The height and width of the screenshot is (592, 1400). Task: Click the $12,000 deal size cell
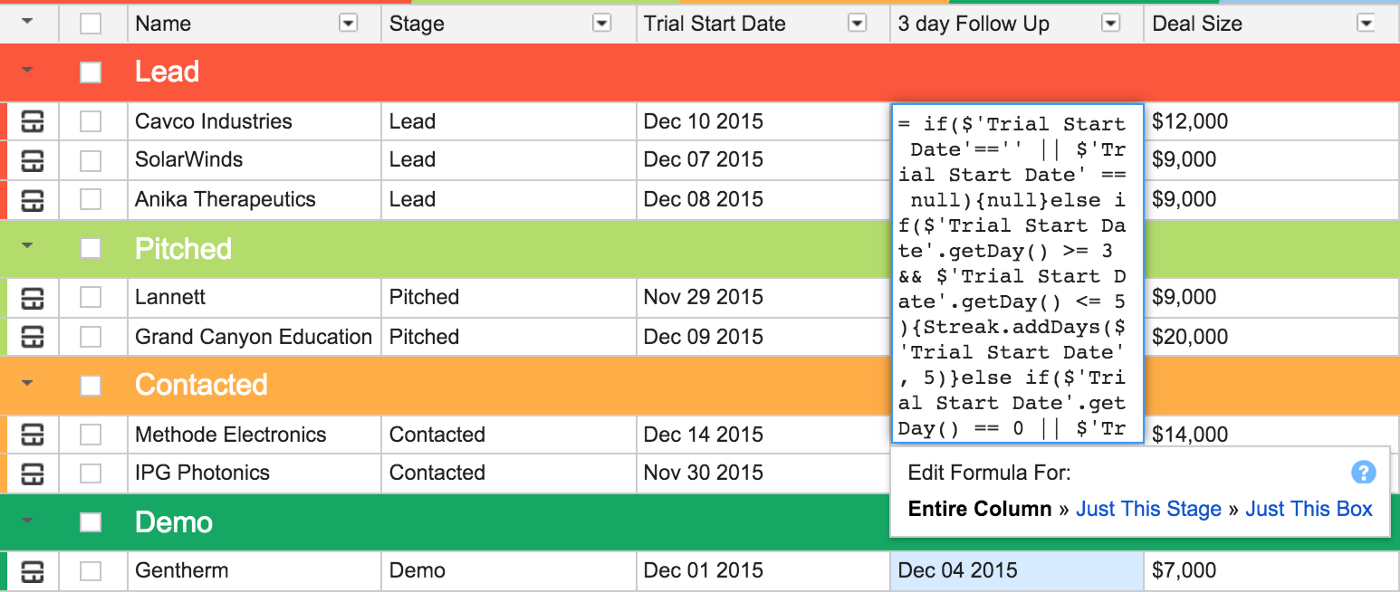(1271, 122)
